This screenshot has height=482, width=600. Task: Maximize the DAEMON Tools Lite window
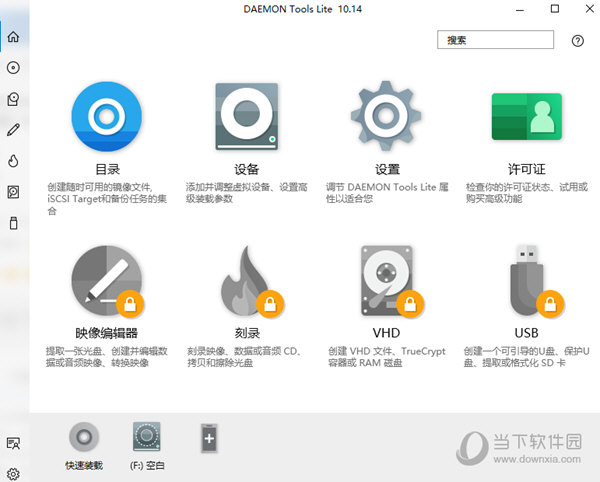555,8
